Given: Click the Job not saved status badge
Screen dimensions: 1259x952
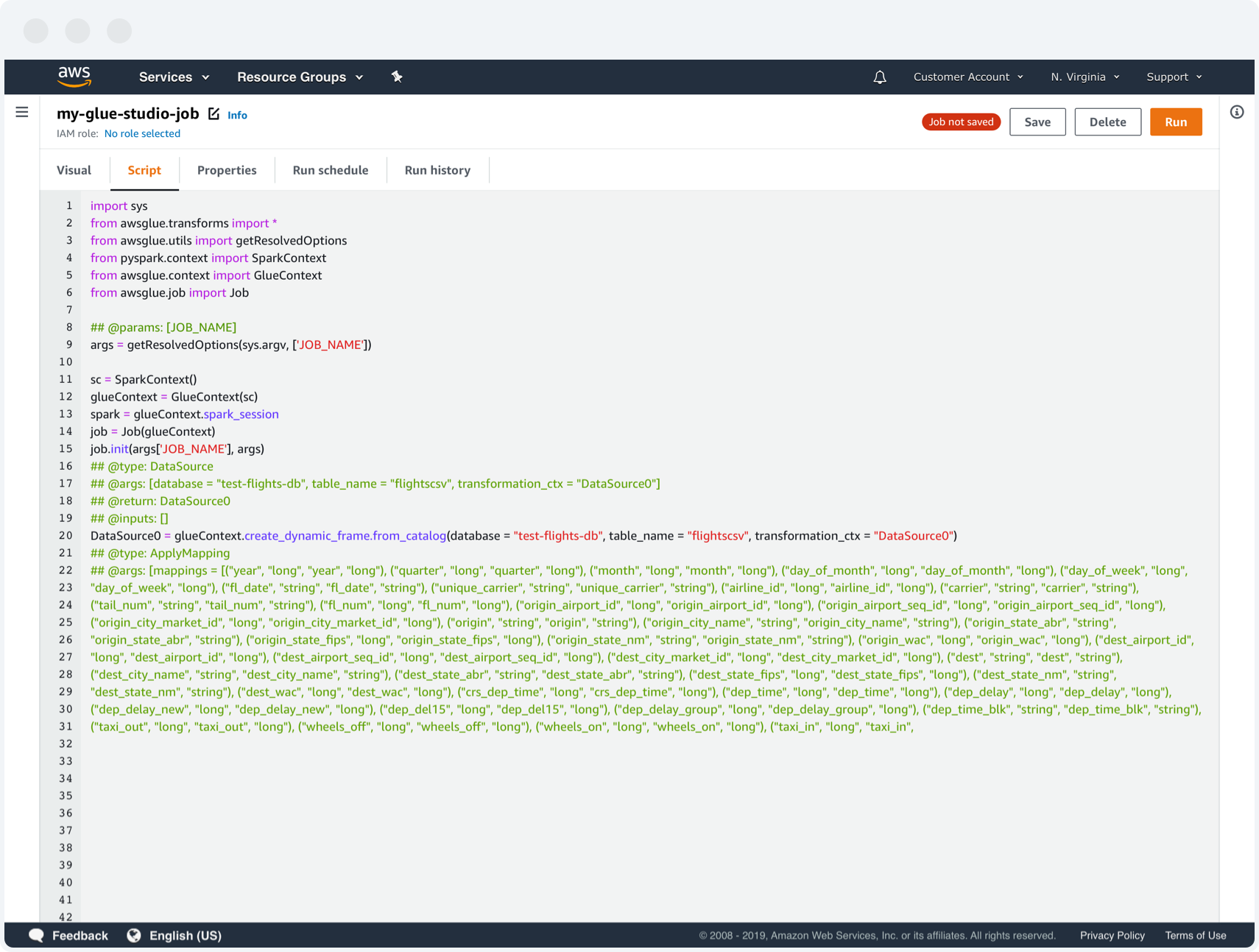Looking at the screenshot, I should coord(961,122).
